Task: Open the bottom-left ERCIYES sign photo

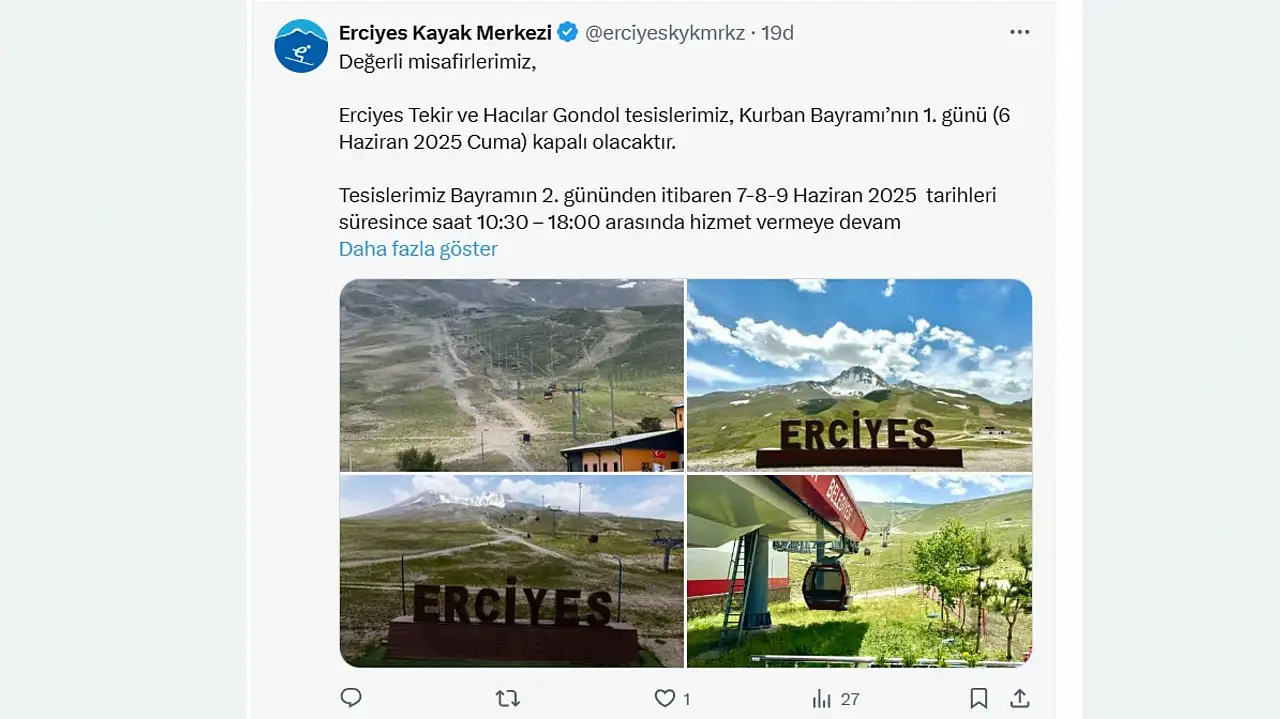Action: pyautogui.click(x=512, y=571)
